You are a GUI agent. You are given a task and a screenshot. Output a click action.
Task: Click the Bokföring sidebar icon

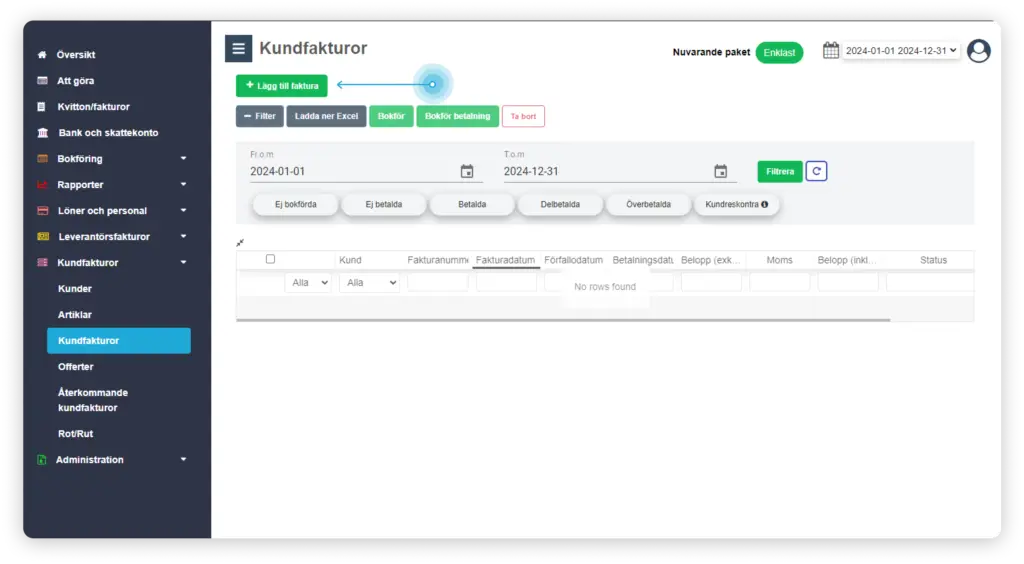point(42,159)
